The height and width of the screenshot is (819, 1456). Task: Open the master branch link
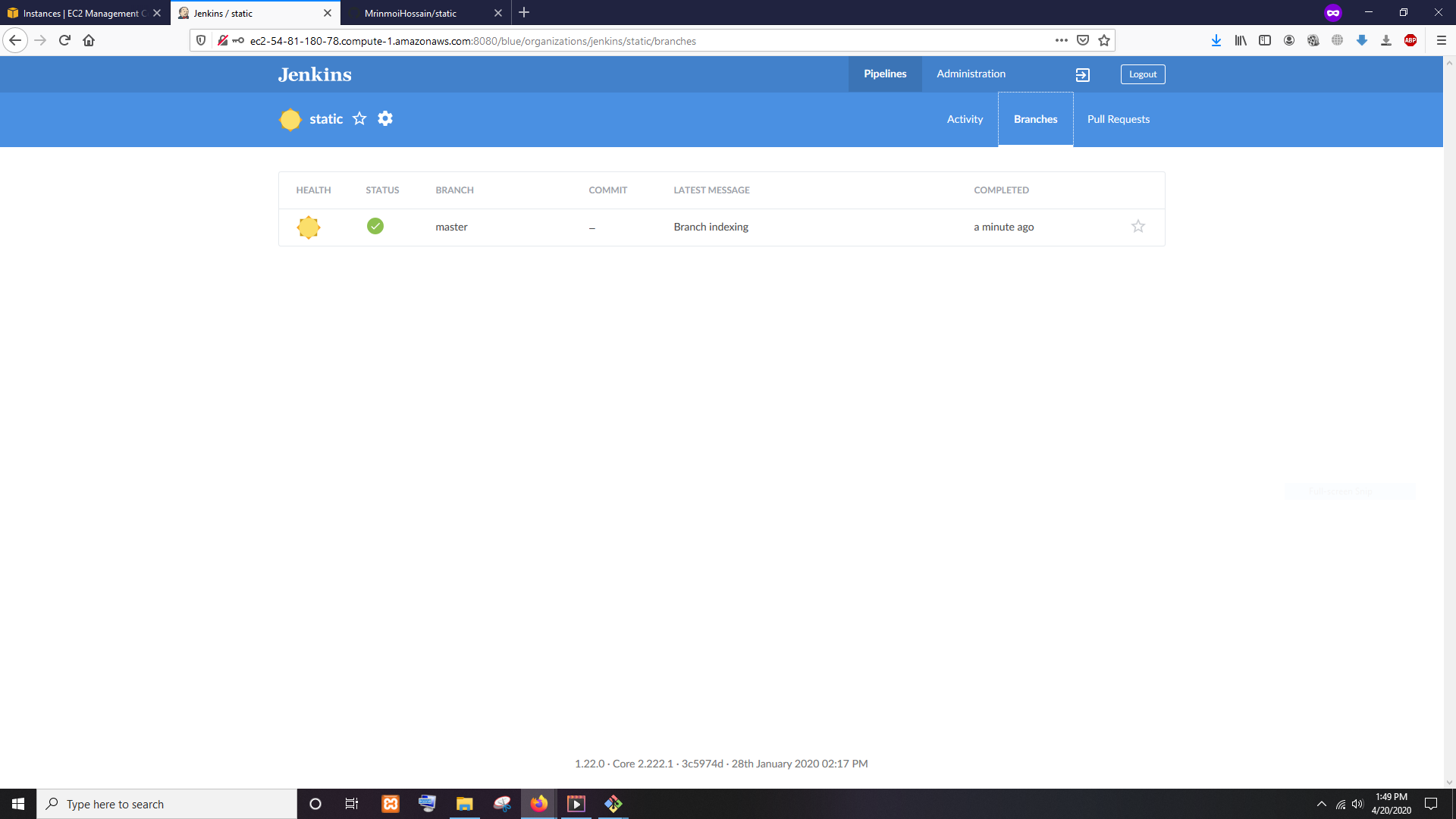451,227
